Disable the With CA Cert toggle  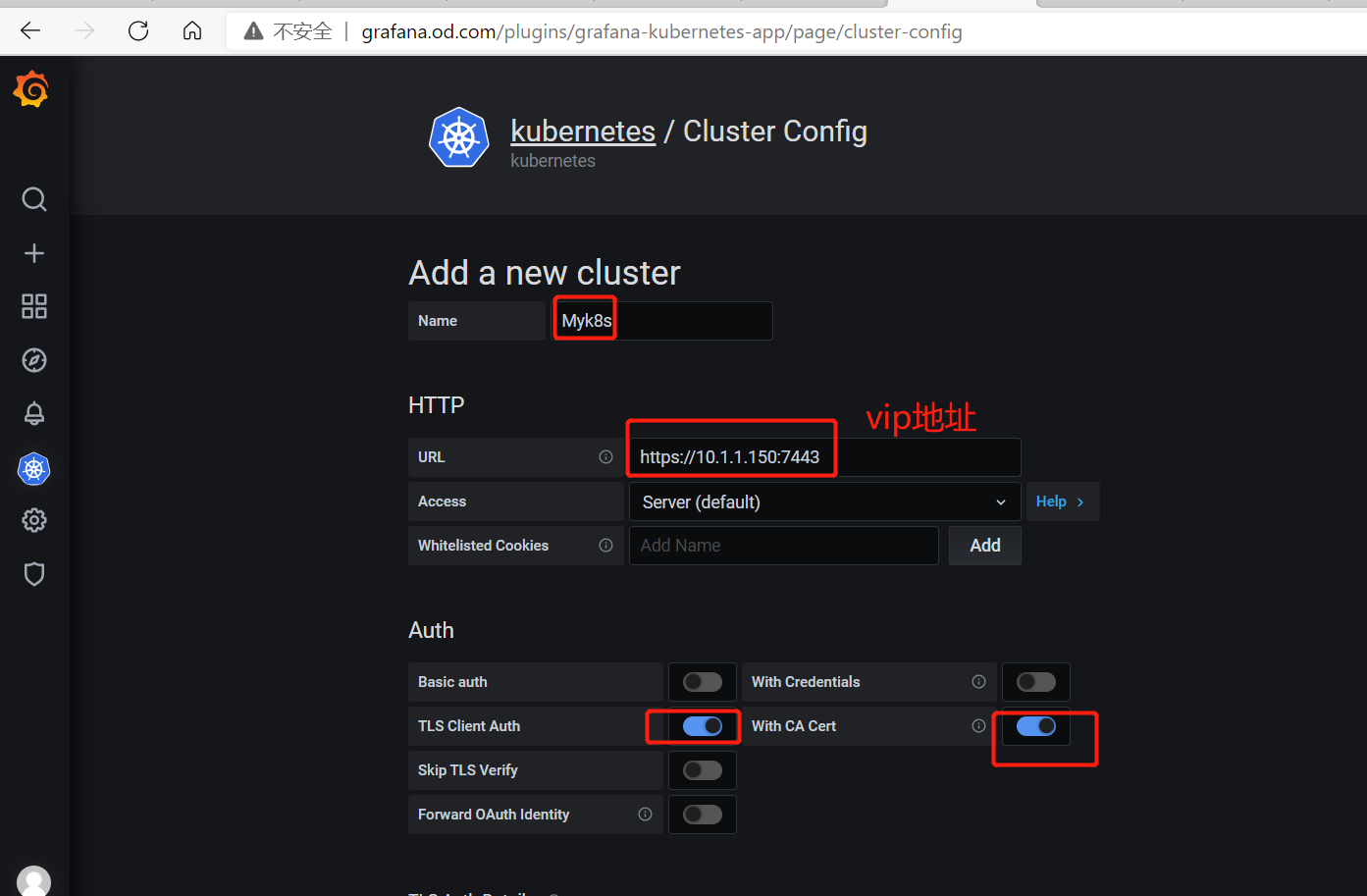pyautogui.click(x=1036, y=726)
